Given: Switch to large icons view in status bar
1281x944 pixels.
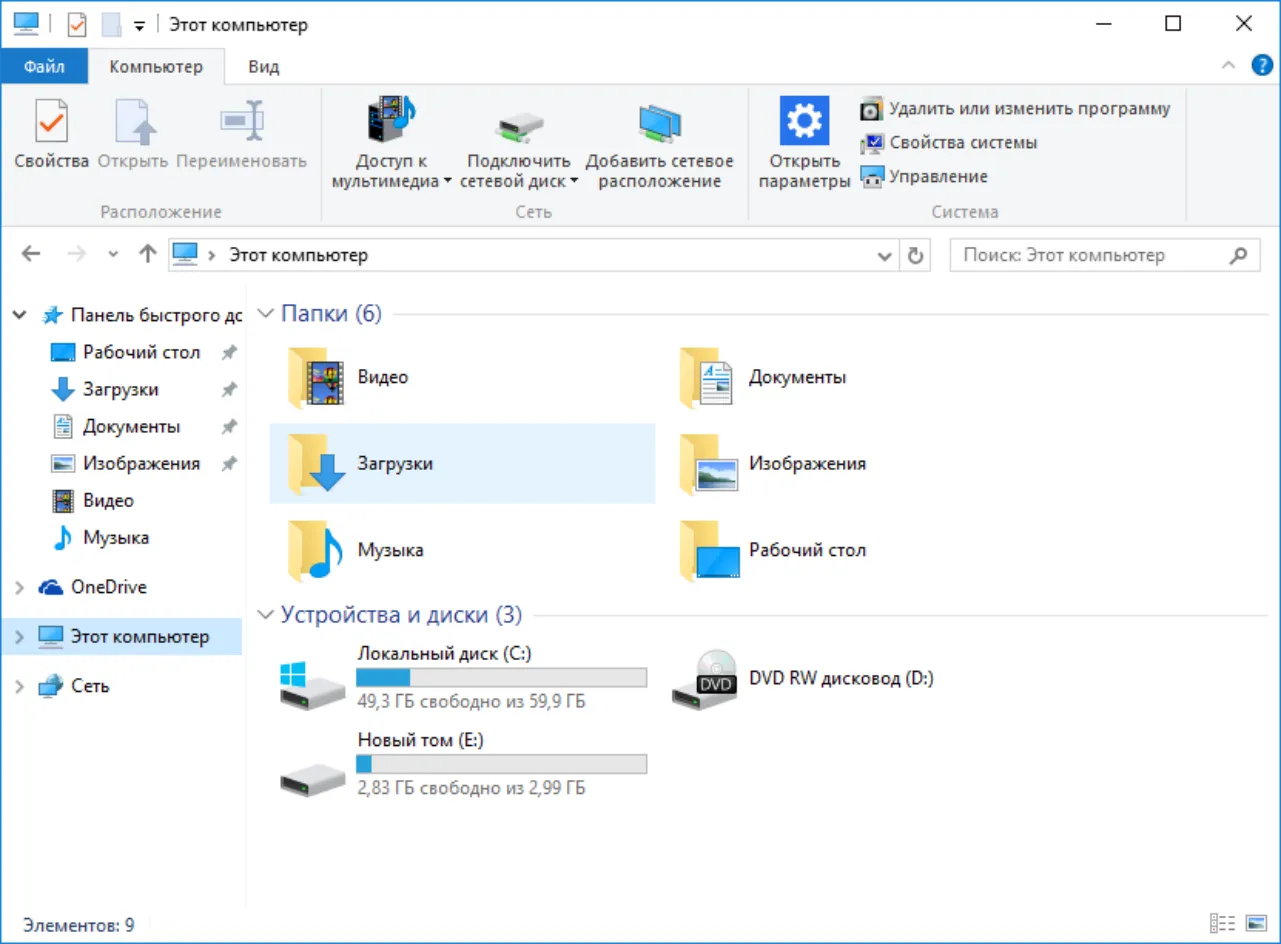Looking at the screenshot, I should pos(1255,924).
